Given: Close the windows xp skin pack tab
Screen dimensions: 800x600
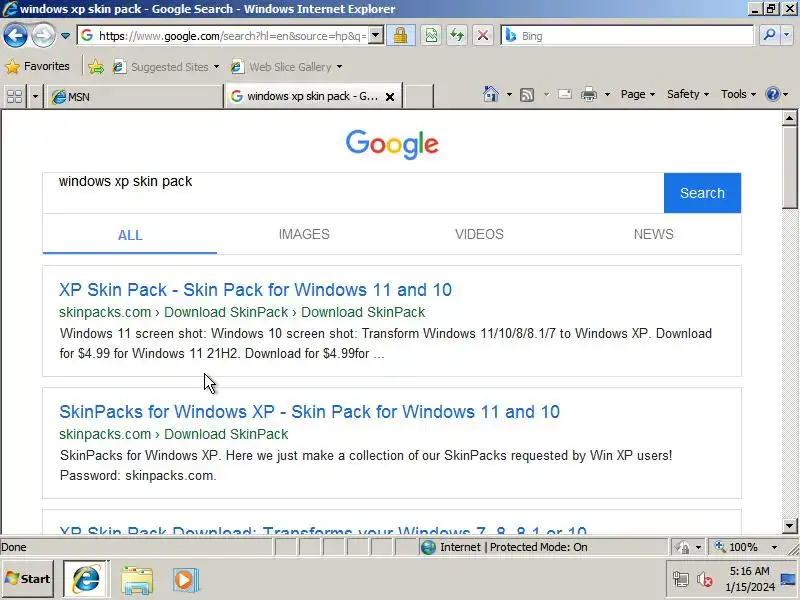Looking at the screenshot, I should [x=390, y=96].
